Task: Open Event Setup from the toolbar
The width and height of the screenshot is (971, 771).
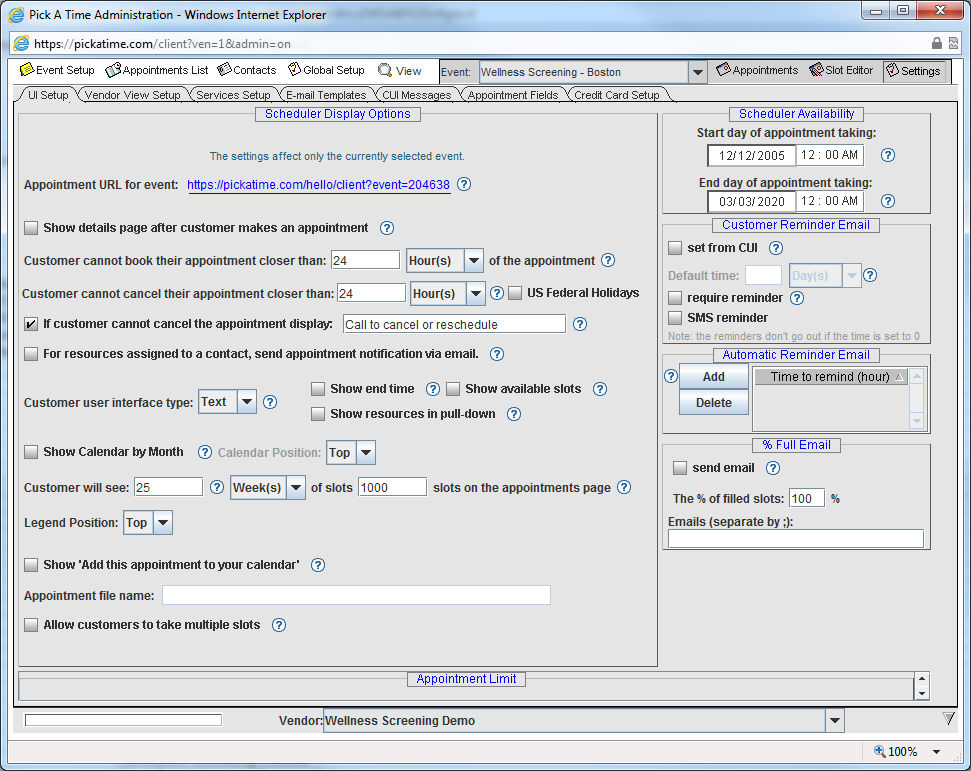Action: (x=57, y=70)
